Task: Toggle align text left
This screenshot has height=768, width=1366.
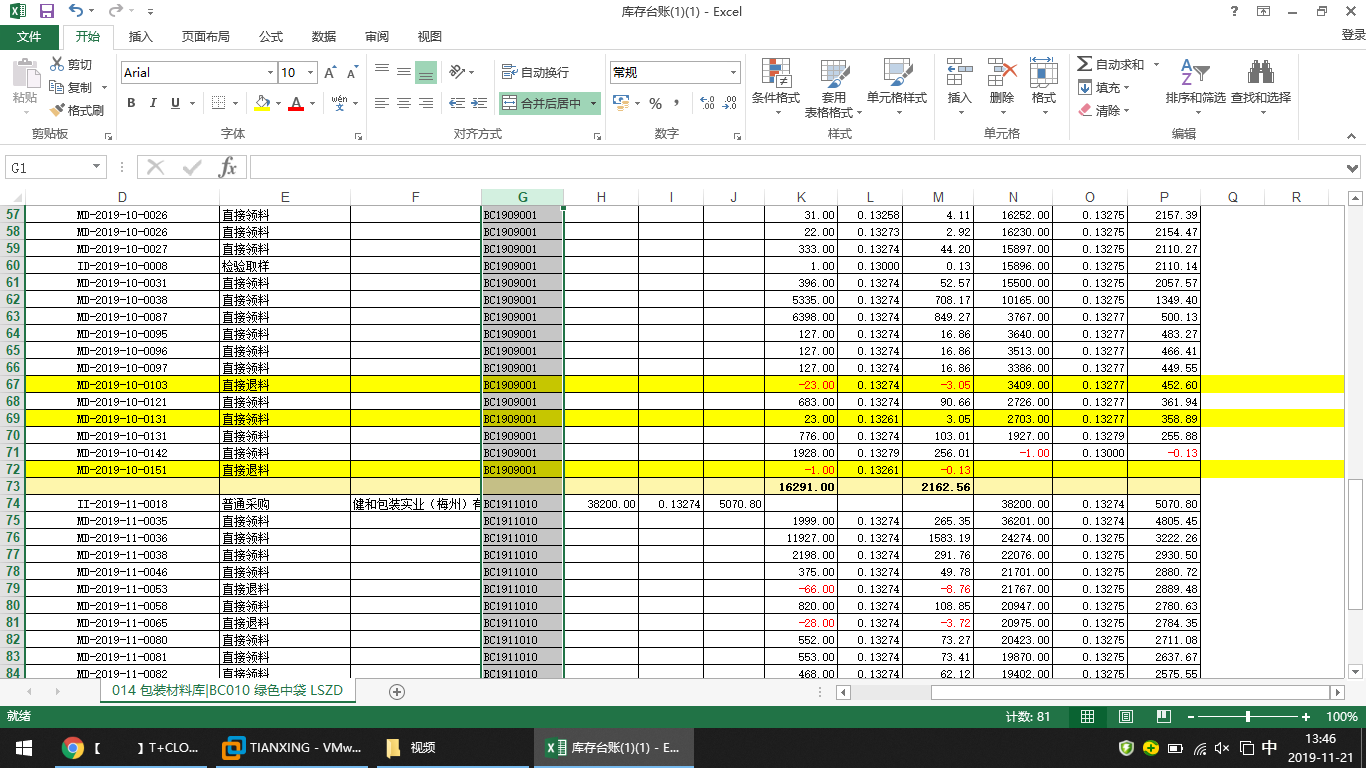Action: (382, 103)
